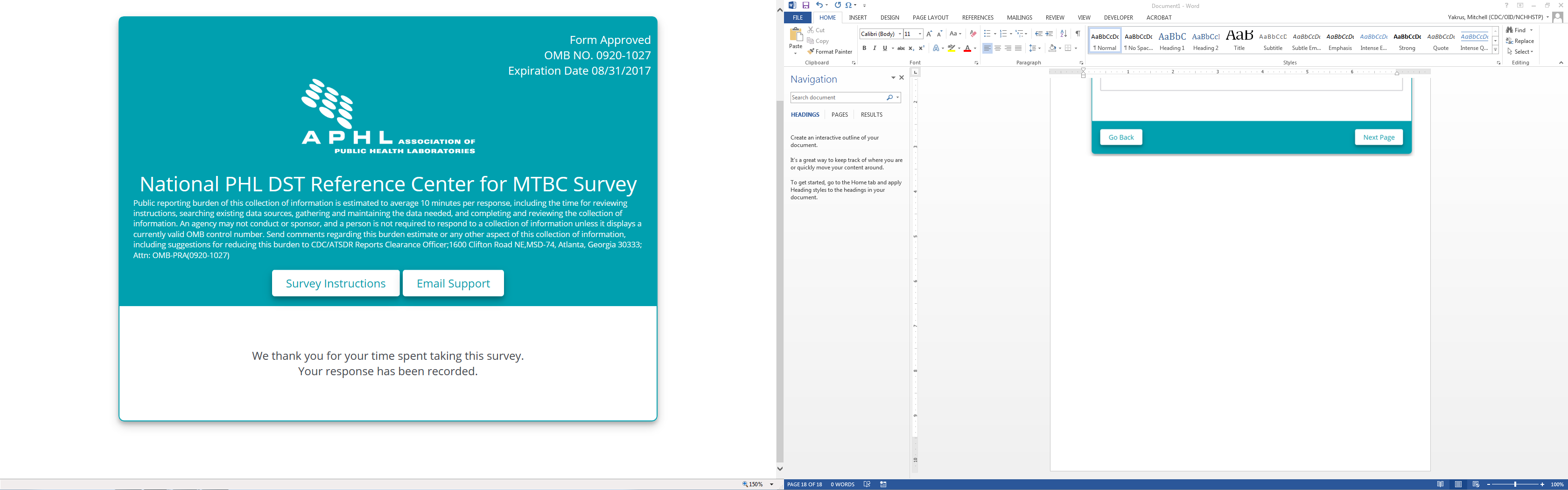
Task: Click the Repeat/Redo icon in Quick Access
Action: click(x=838, y=6)
